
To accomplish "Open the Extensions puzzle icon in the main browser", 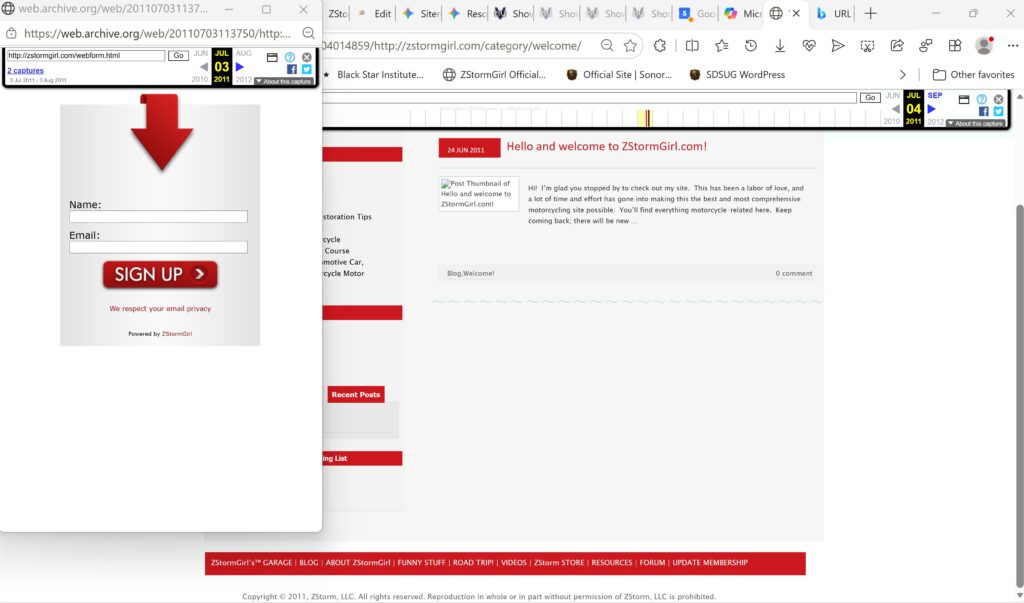I will (x=660, y=46).
